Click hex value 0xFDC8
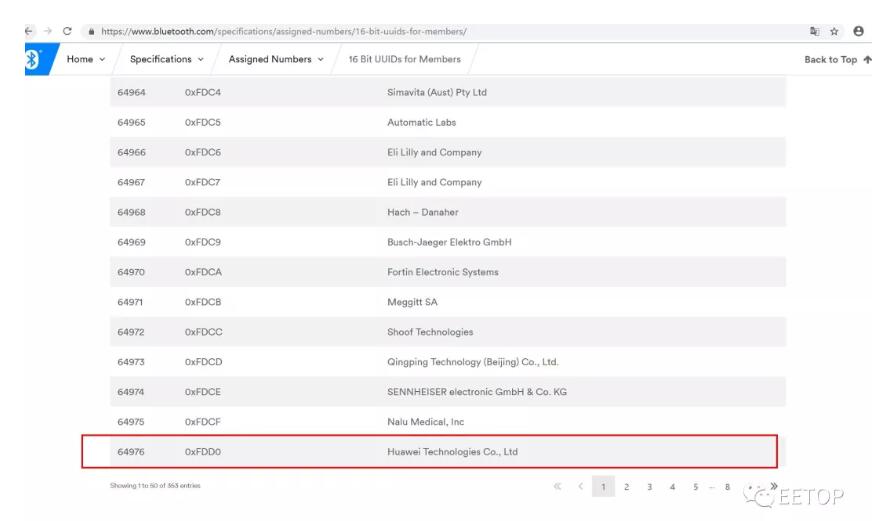The width and height of the screenshot is (880, 521). (x=203, y=212)
